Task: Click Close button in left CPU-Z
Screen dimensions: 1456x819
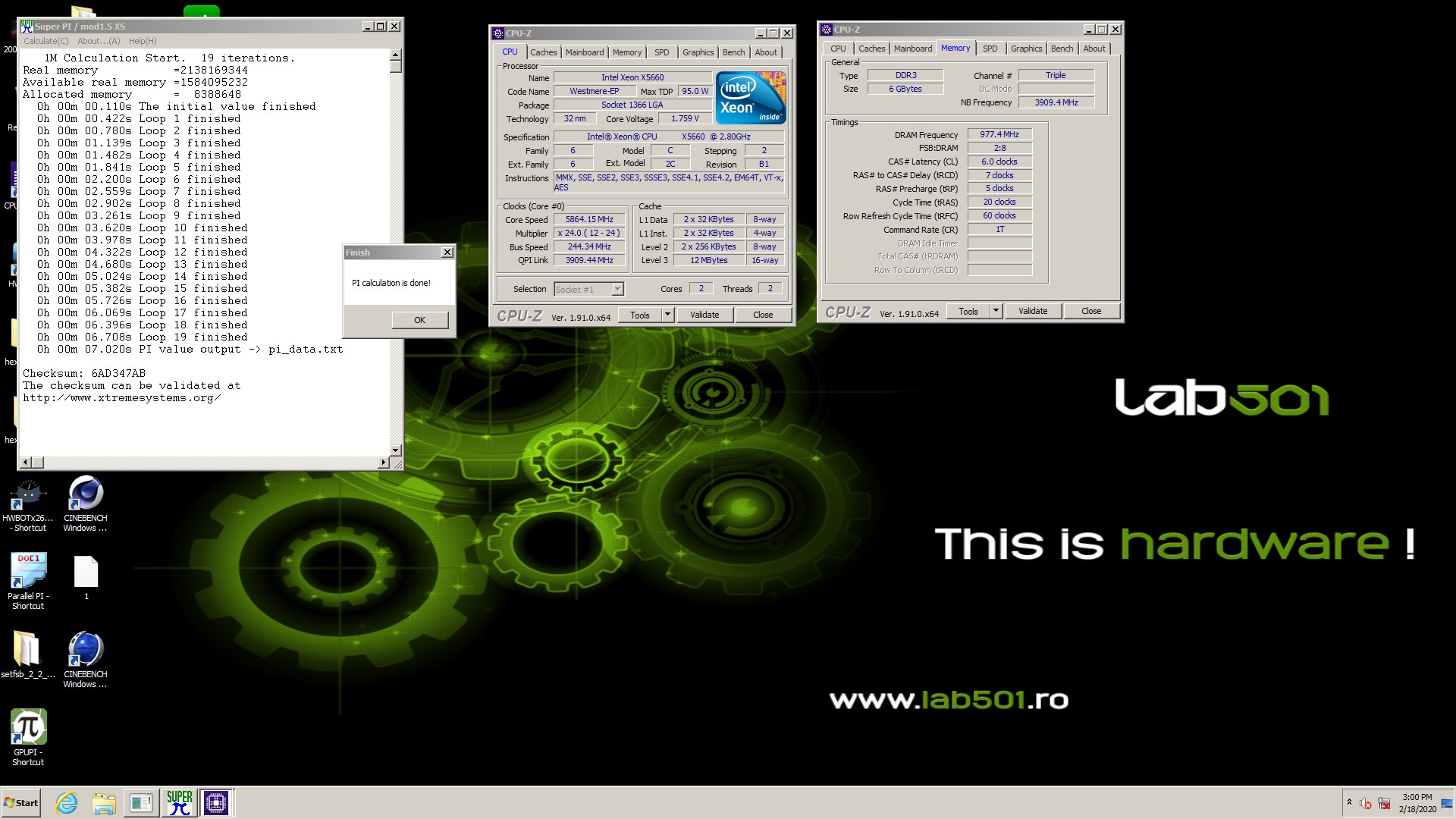Action: pos(763,315)
